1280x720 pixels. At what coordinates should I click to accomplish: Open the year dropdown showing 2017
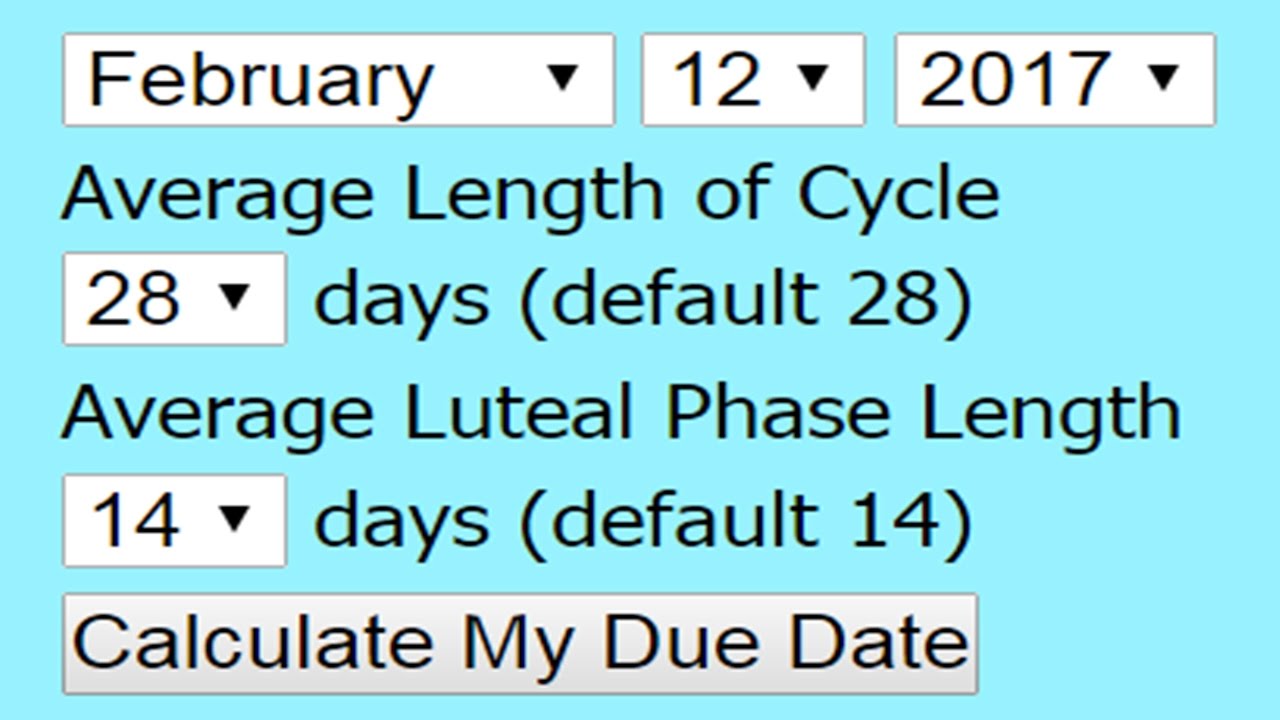[1055, 80]
